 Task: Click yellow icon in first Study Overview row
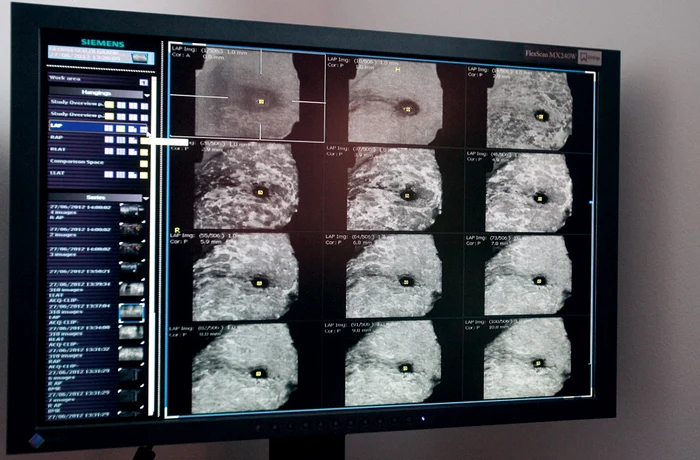[111, 104]
